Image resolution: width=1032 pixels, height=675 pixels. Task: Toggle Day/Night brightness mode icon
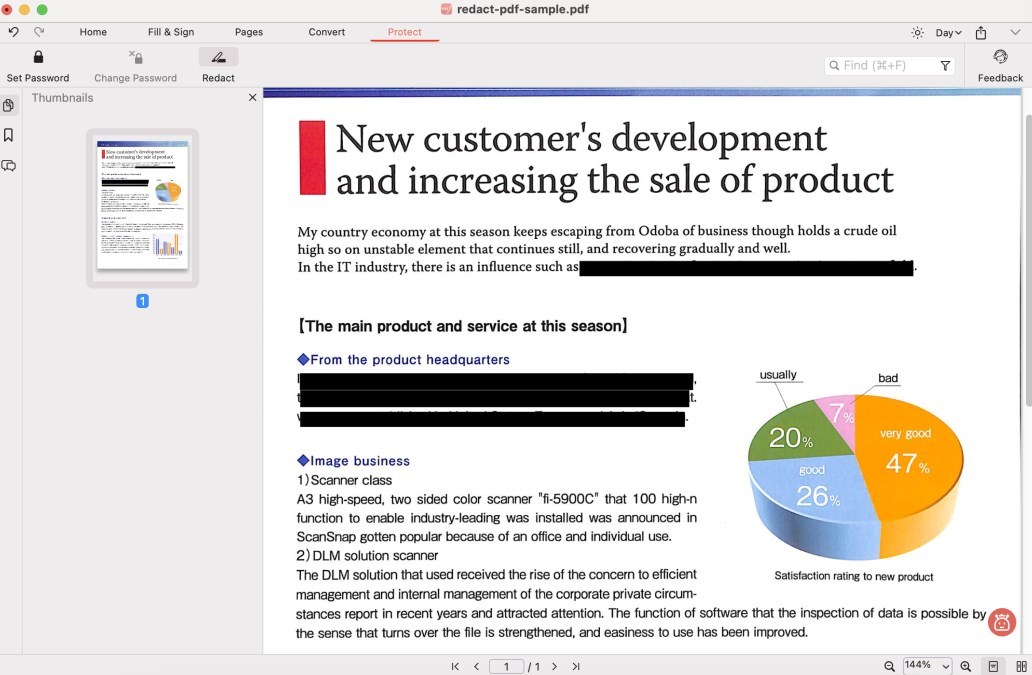(x=918, y=32)
